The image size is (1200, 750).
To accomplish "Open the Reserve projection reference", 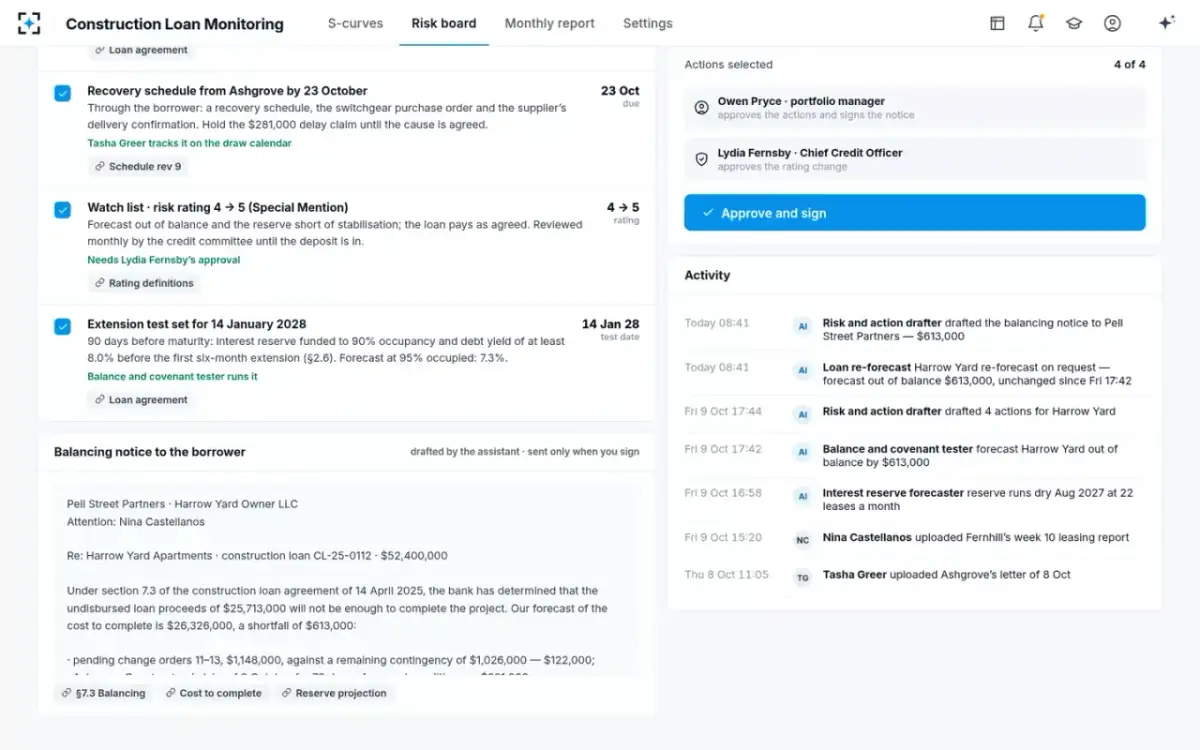I will pyautogui.click(x=333, y=693).
